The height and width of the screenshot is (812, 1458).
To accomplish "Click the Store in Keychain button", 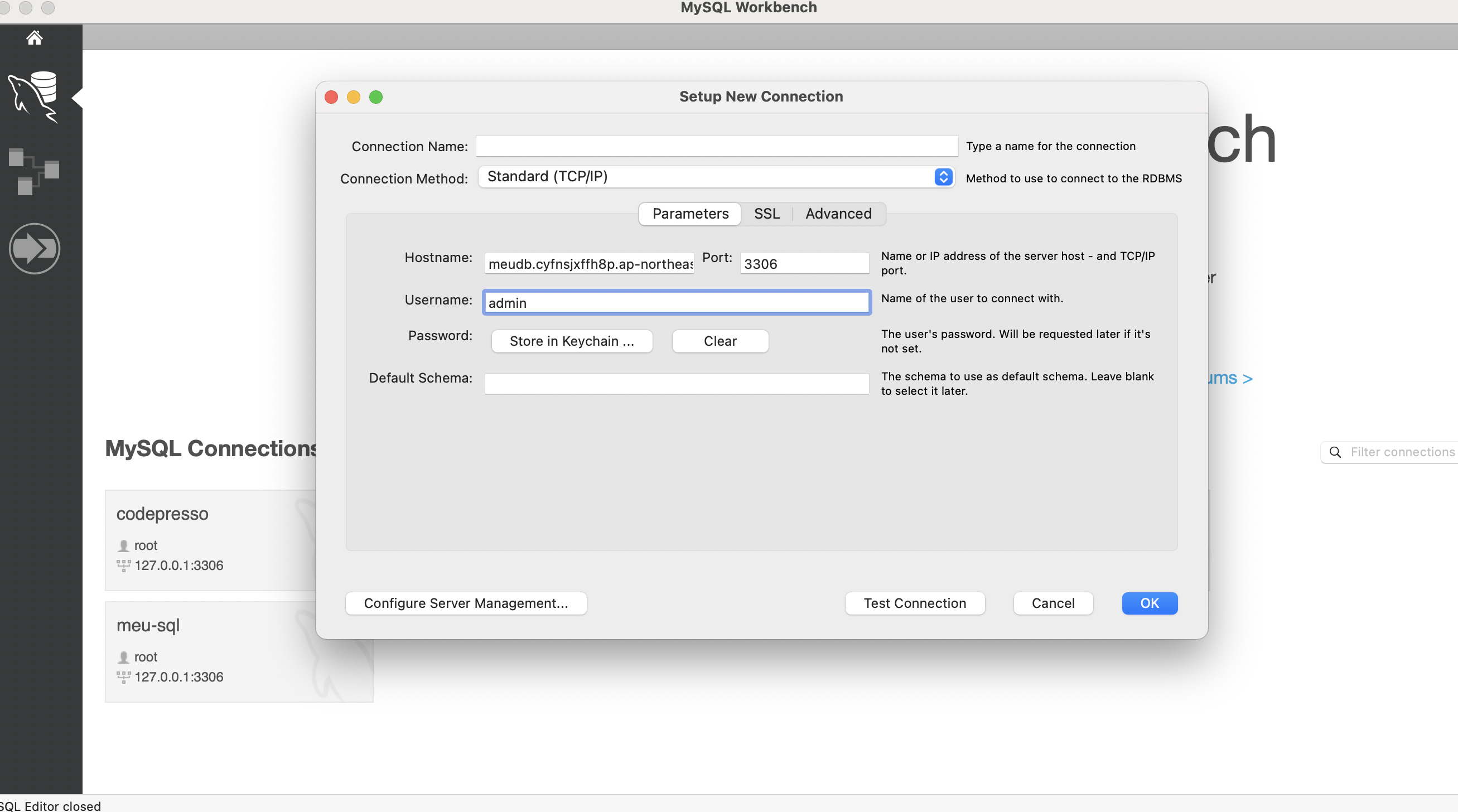I will click(572, 341).
